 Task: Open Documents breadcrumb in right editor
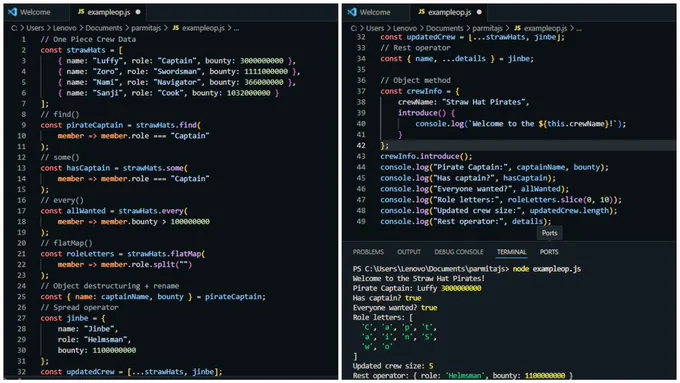445,28
